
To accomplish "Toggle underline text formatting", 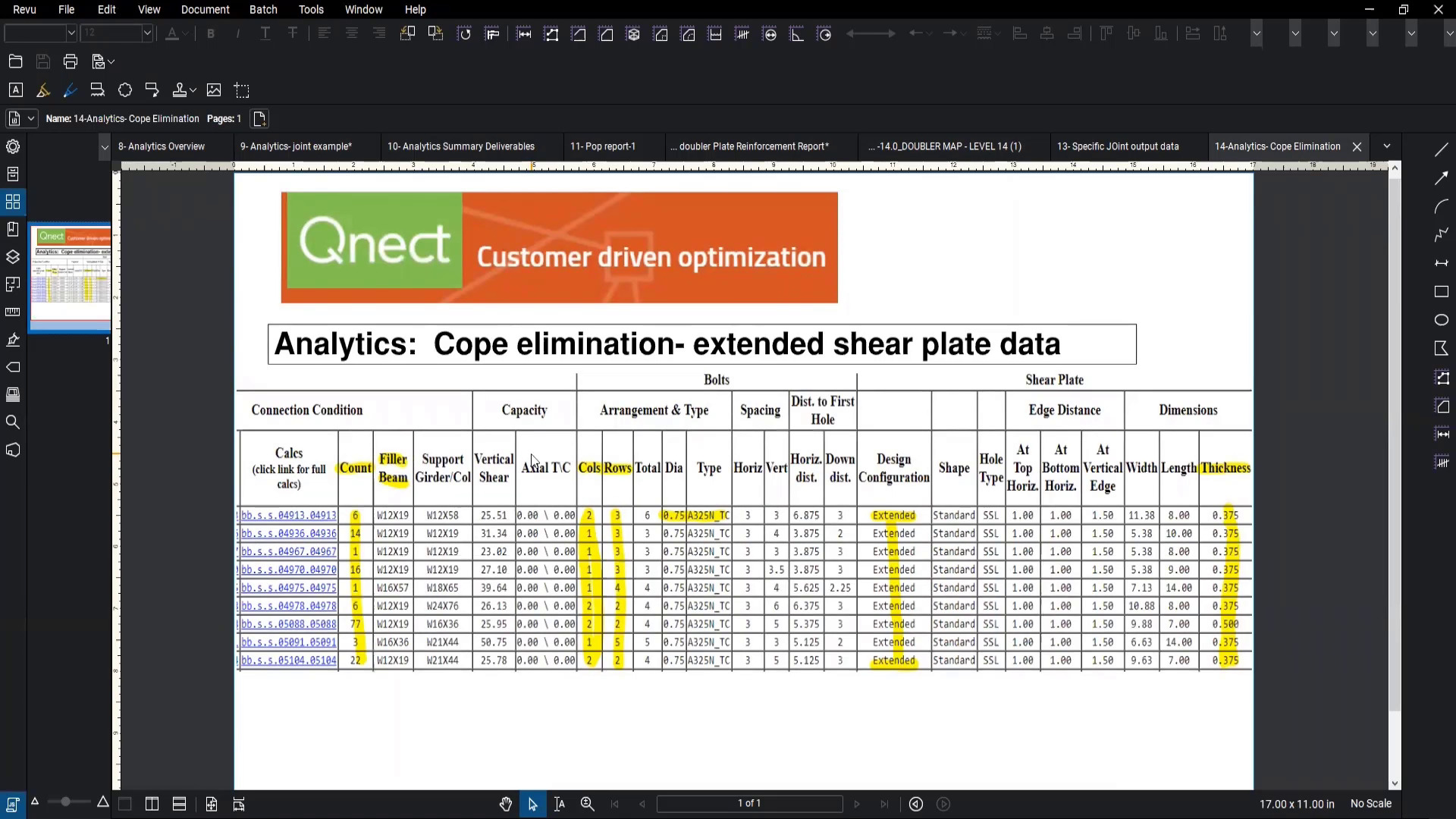I will click(265, 33).
